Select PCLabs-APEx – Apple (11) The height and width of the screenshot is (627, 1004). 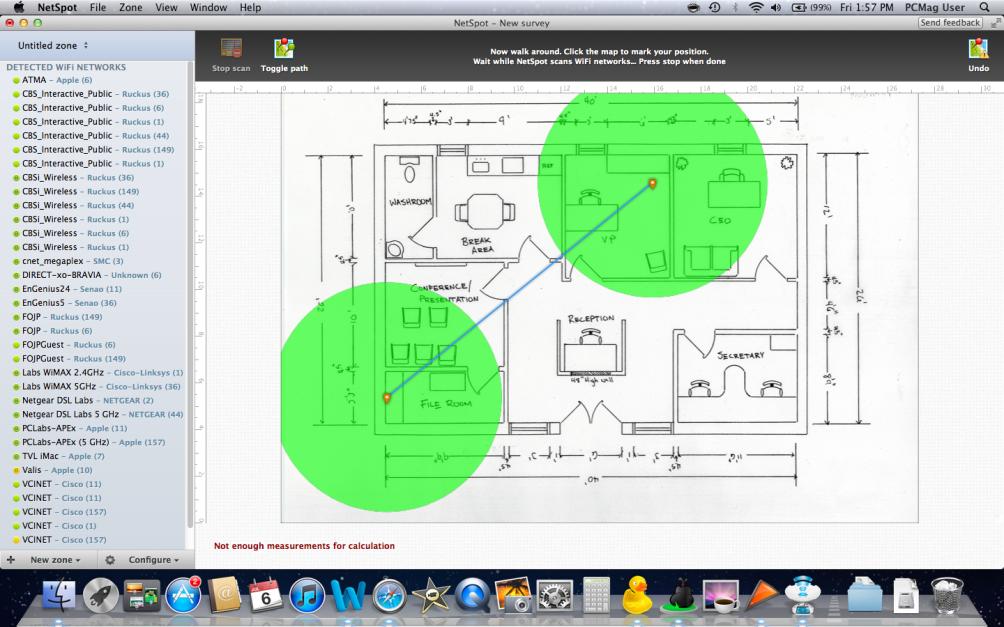pos(74,428)
